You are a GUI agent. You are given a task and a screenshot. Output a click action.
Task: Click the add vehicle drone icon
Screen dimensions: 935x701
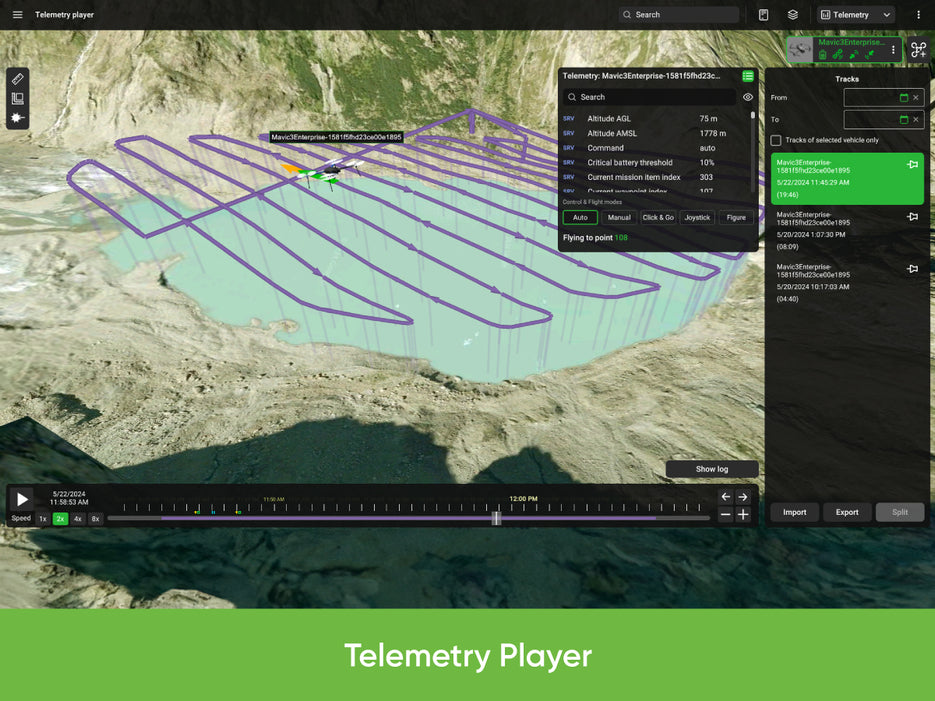pos(918,49)
